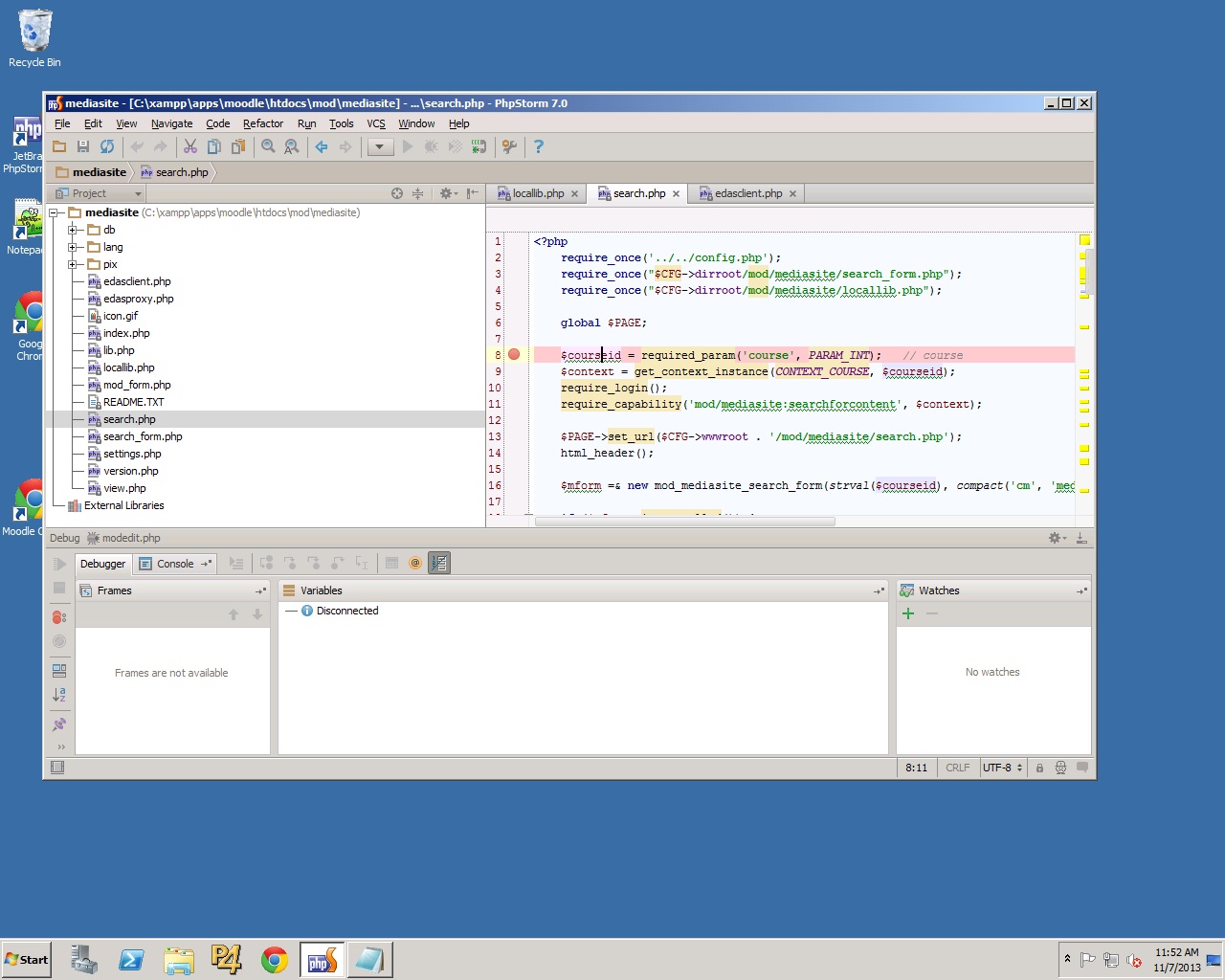Select the Debugger tab
The width and height of the screenshot is (1225, 980).
coord(102,564)
